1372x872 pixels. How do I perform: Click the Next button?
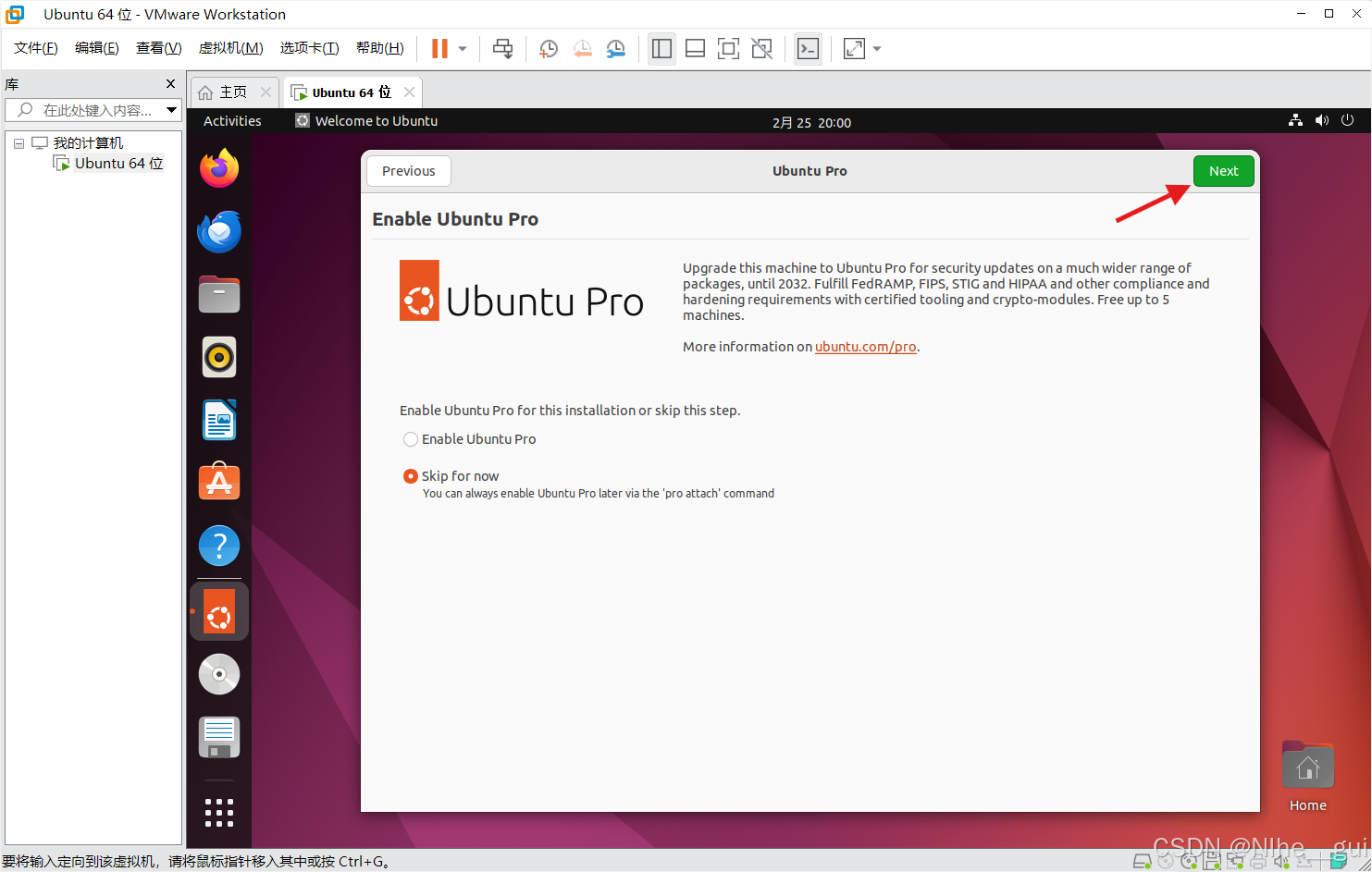coord(1223,171)
